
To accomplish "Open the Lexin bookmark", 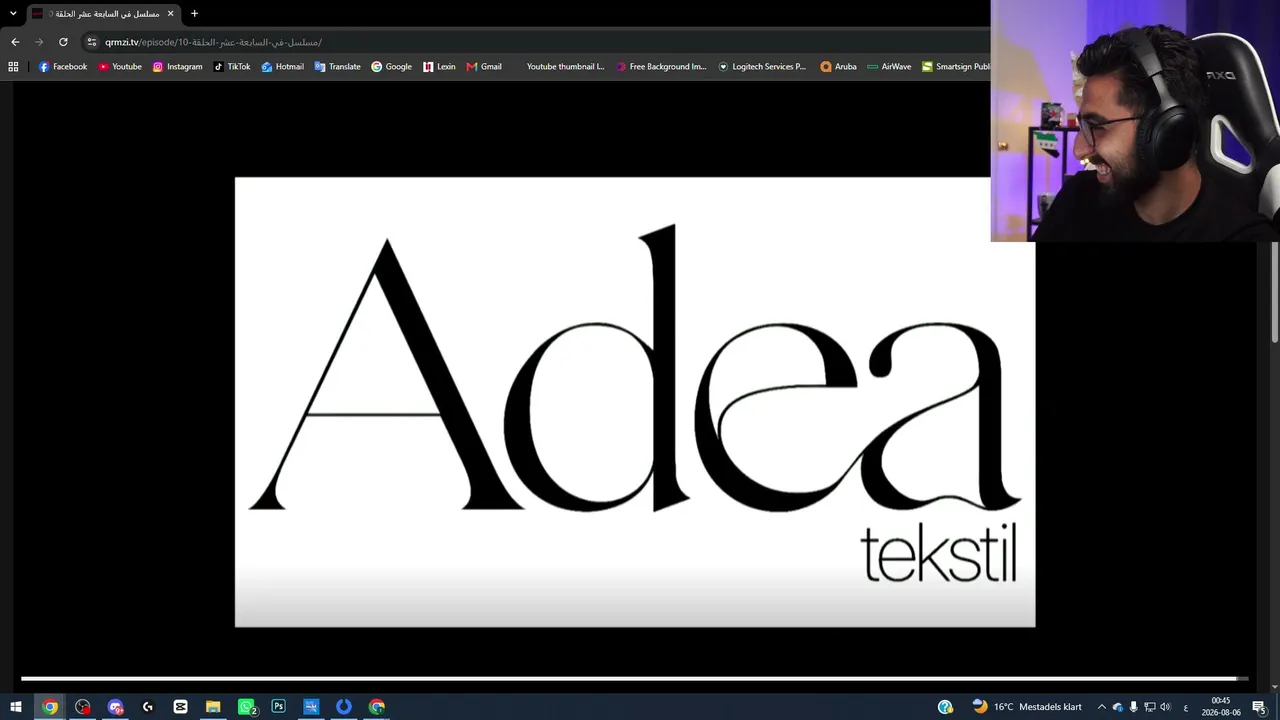I will (x=439, y=67).
